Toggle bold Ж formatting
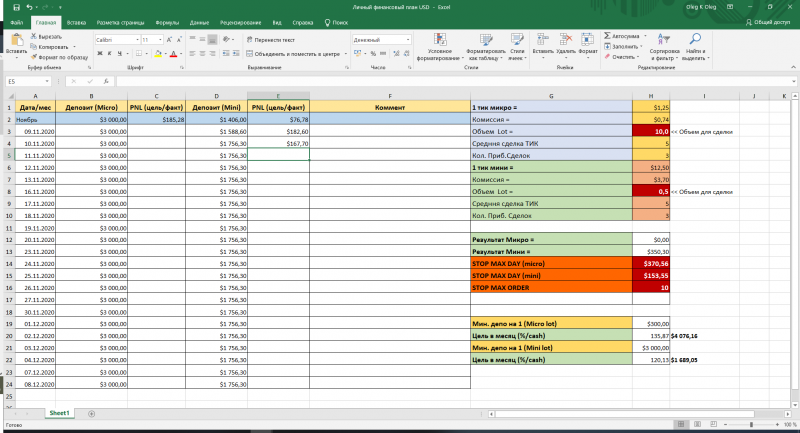This screenshot has width=800, height=433. 99,53
